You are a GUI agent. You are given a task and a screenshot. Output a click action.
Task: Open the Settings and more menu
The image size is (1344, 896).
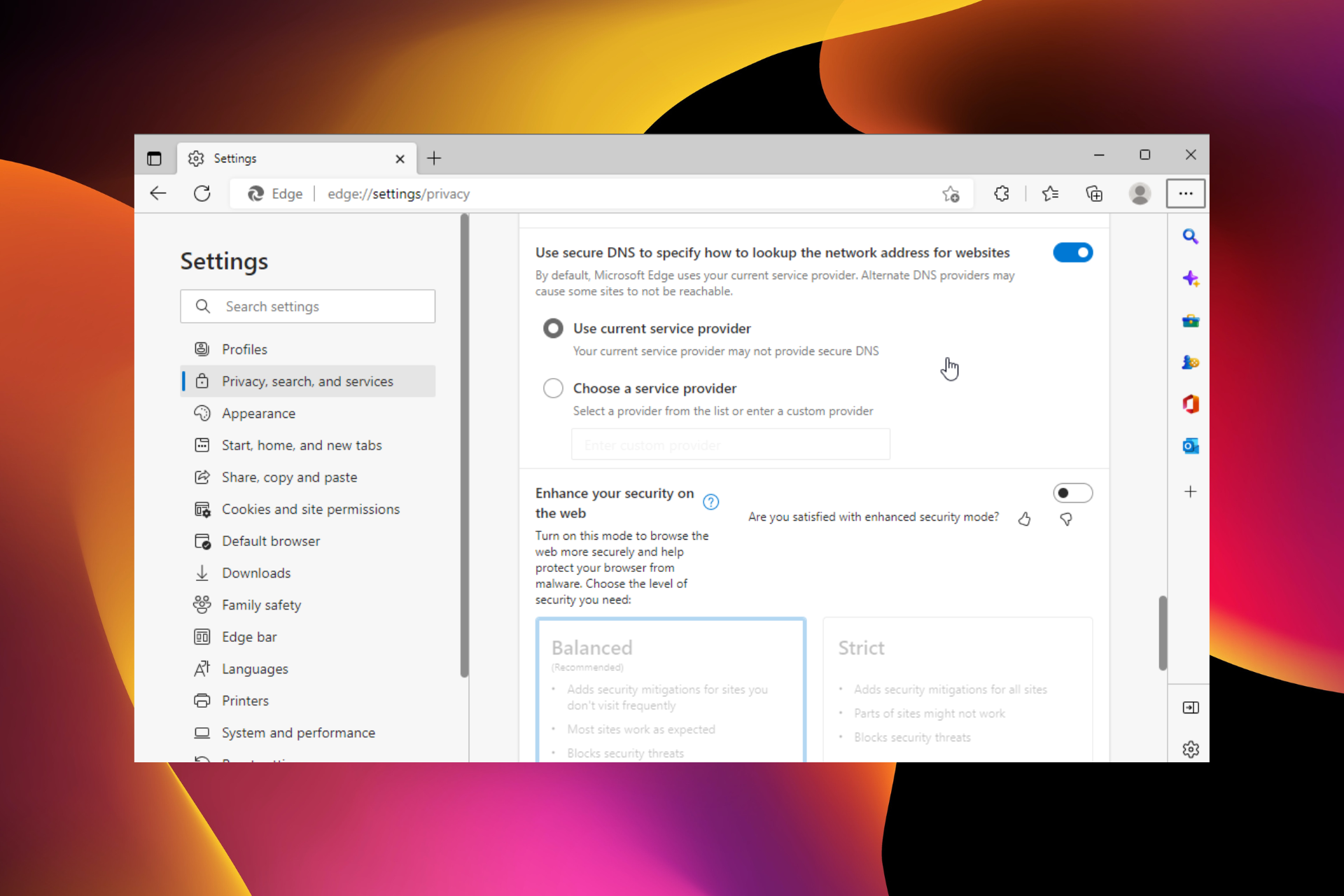(x=1186, y=194)
